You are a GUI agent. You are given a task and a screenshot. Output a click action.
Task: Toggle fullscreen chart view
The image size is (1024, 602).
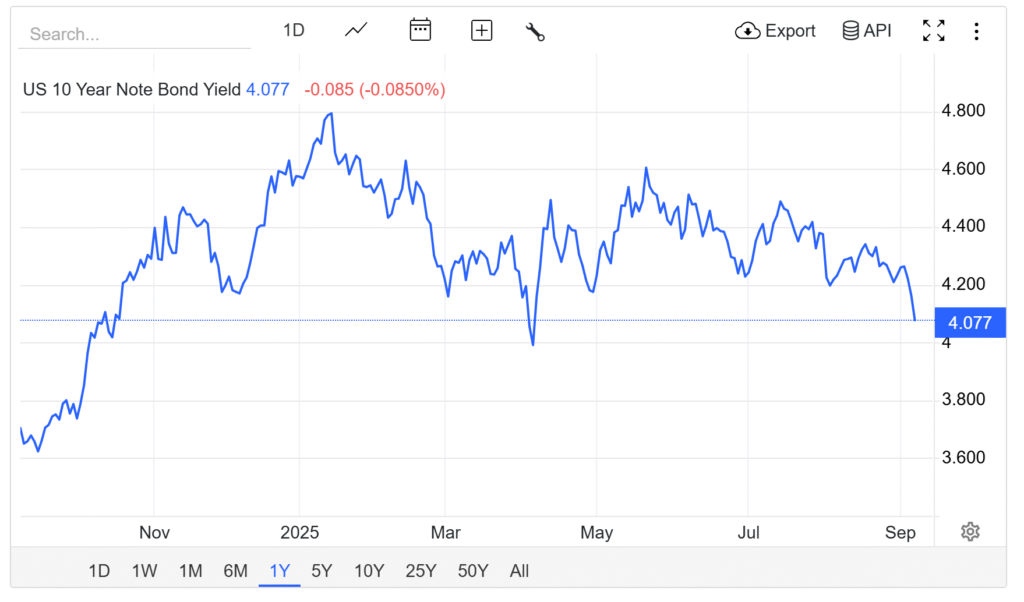tap(933, 31)
